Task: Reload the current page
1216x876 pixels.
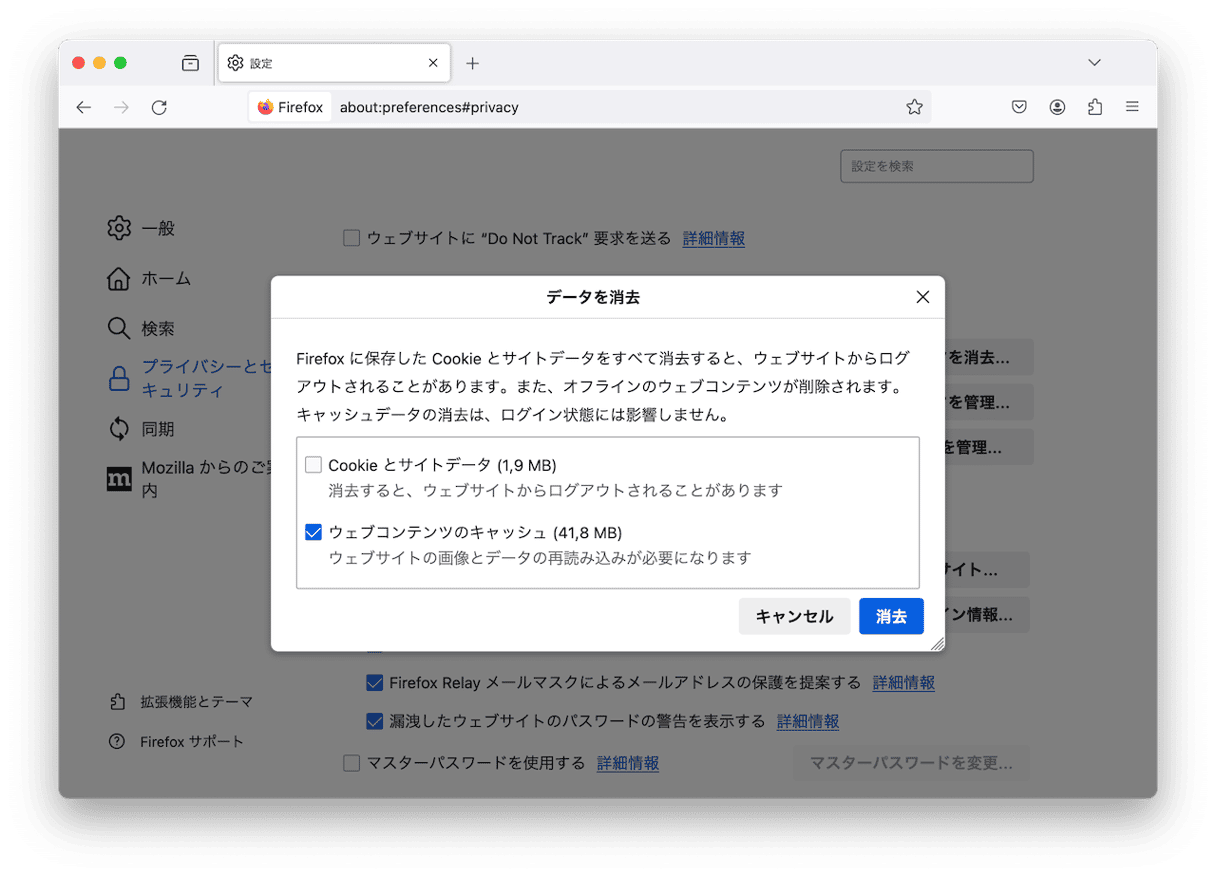Action: (x=159, y=107)
